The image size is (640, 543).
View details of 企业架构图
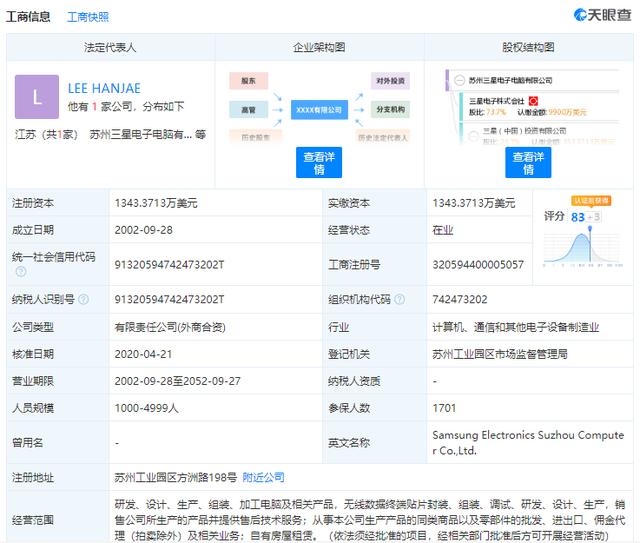319,162
